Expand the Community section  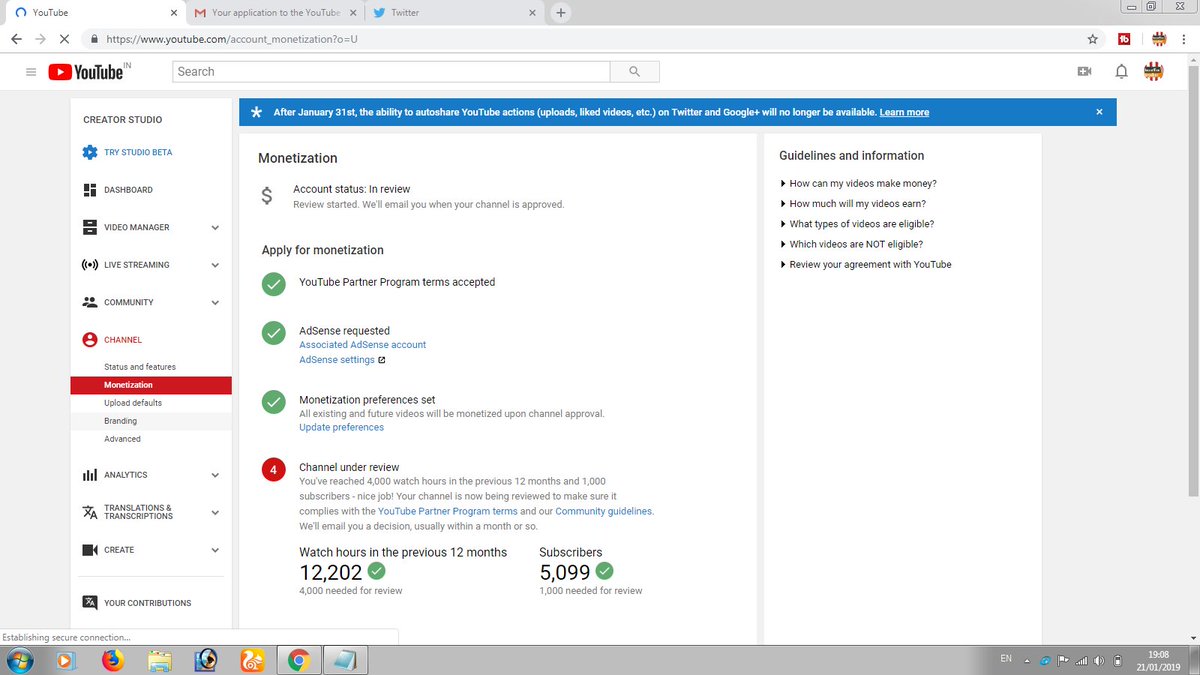pyautogui.click(x=214, y=303)
